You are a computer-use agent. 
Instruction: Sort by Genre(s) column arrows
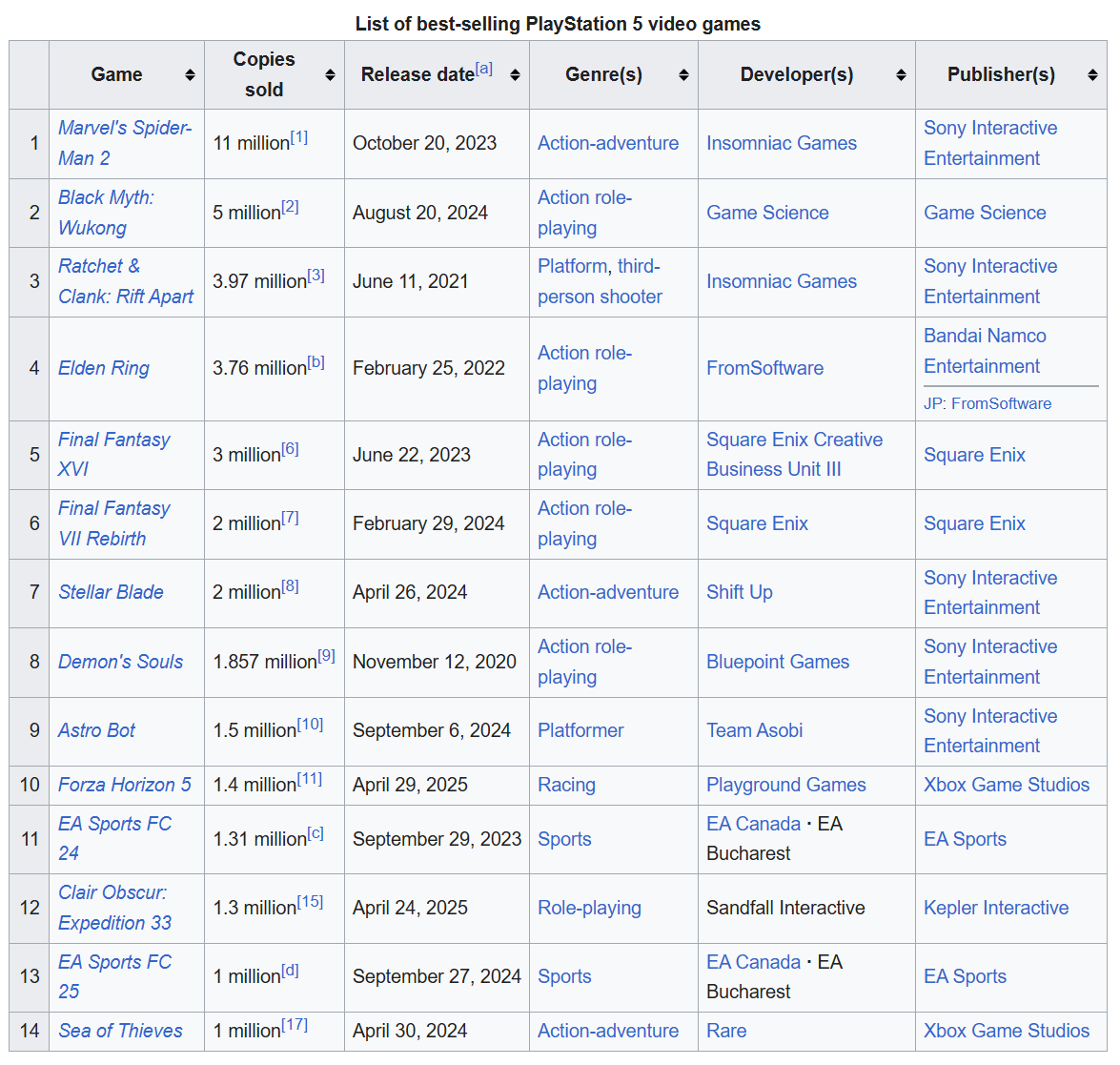tap(683, 75)
